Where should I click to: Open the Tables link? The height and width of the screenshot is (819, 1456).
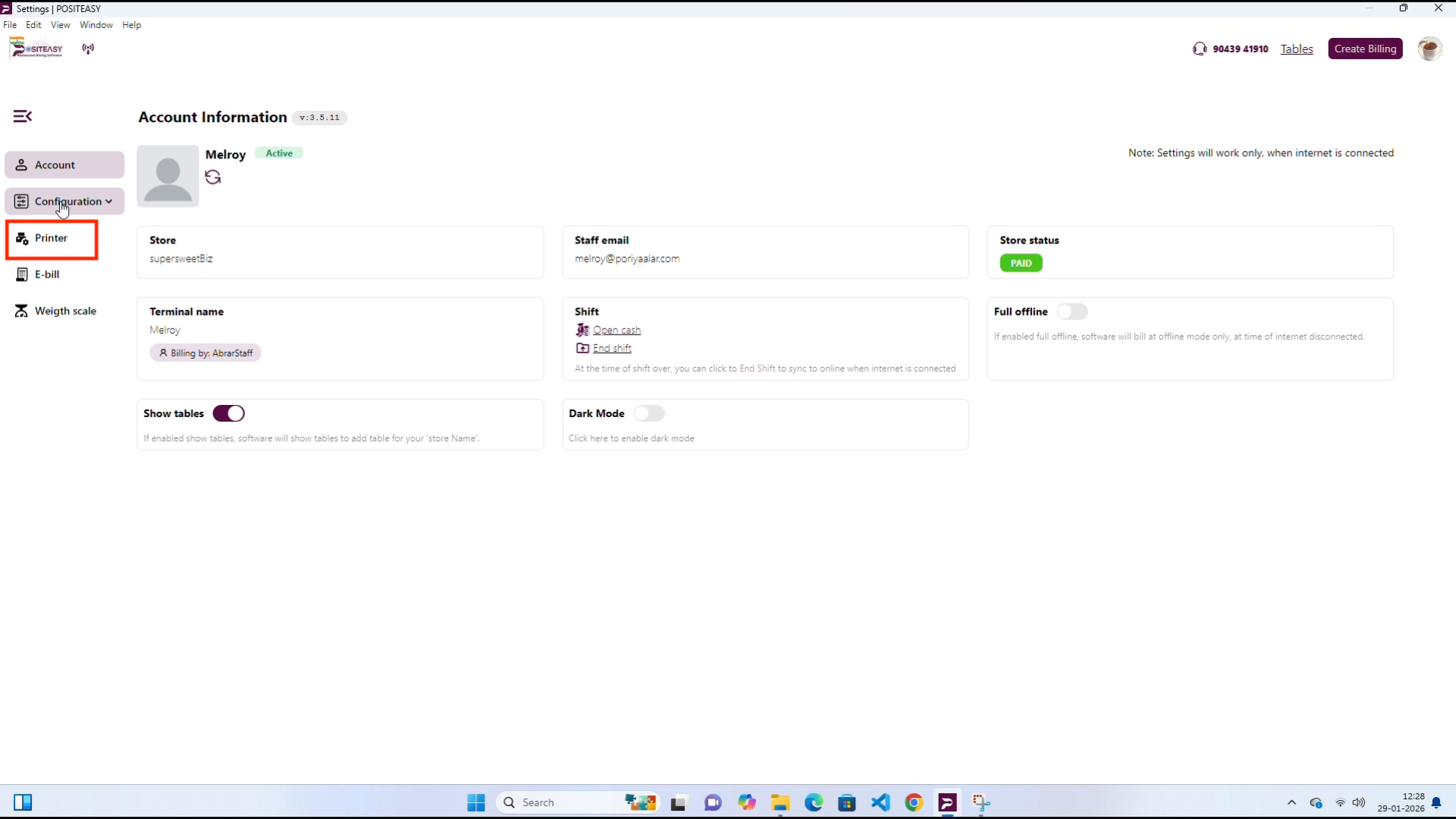[1297, 49]
